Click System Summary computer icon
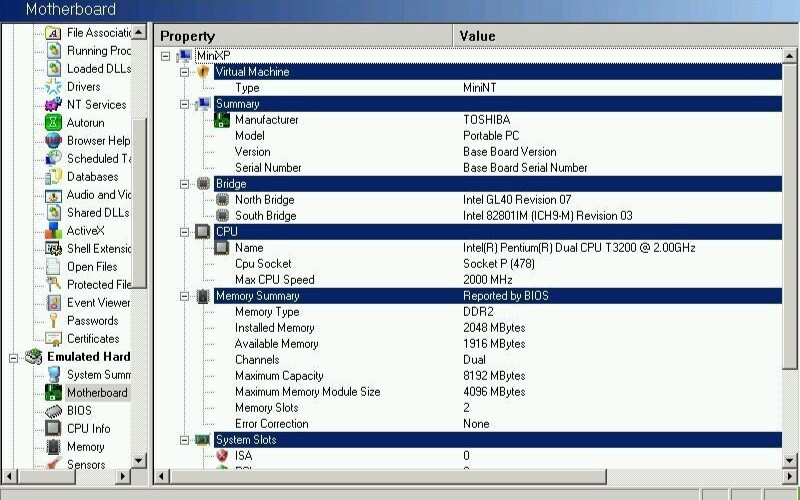800x500 pixels. pos(53,375)
